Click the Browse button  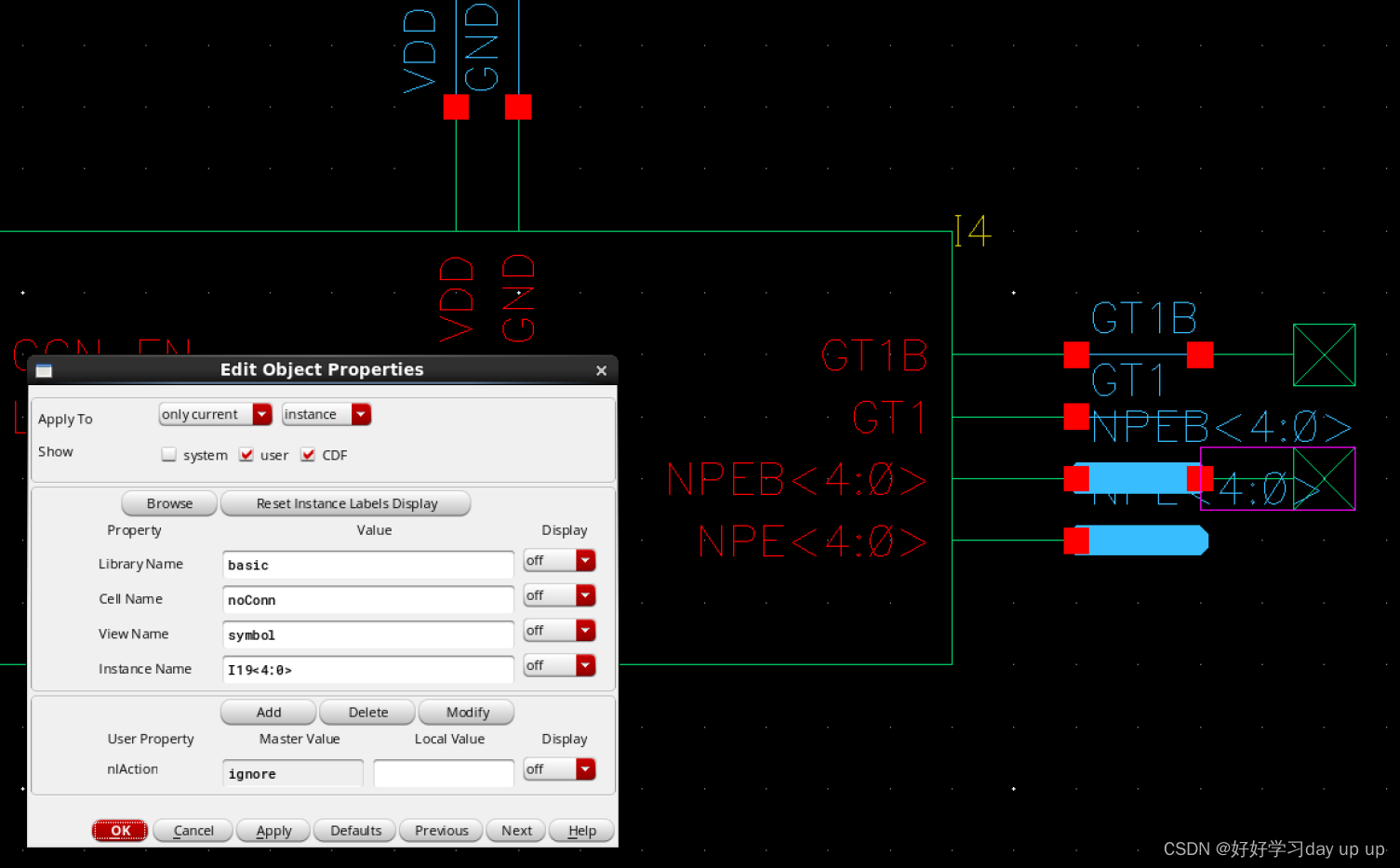tap(168, 503)
